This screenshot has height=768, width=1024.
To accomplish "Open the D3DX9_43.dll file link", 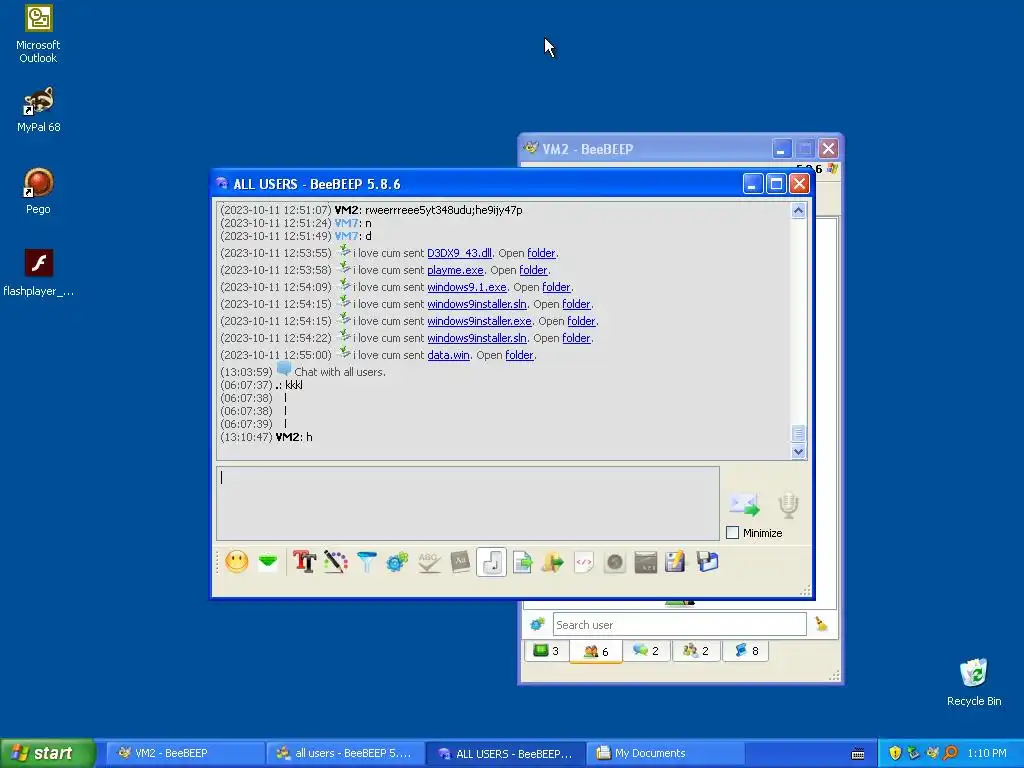I will pos(459,253).
